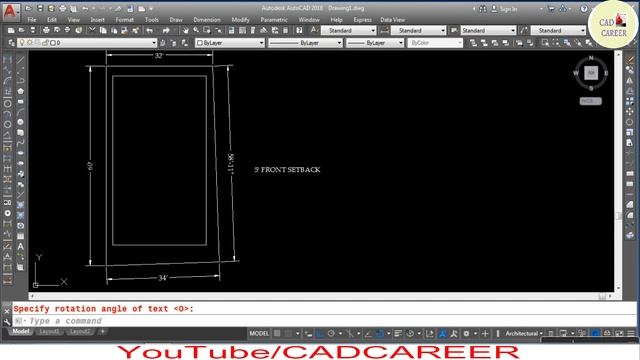
Task: Switch to the Layout1 tab
Action: coord(49,331)
